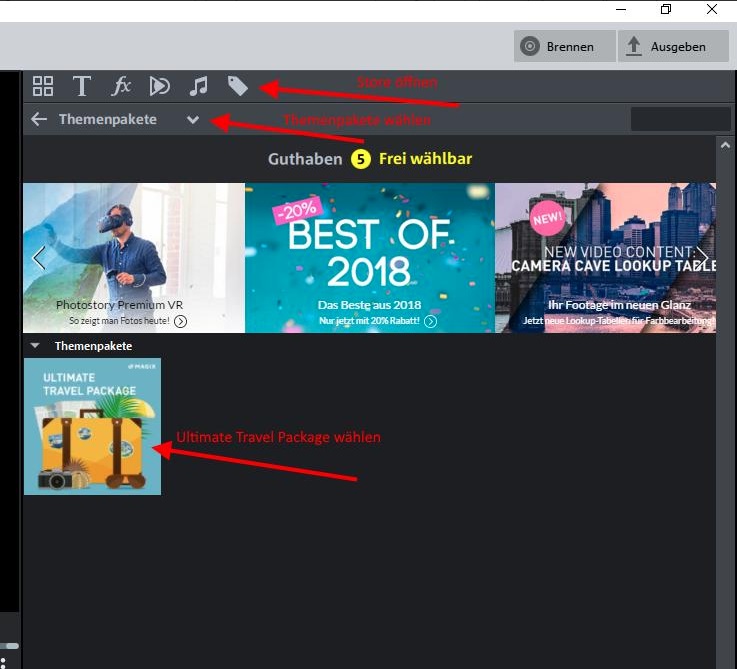Viewport: 737px width, 669px height.
Task: Click 'Nur jetzt mit 20% Rabatt!' arrow link
Action: 430,321
